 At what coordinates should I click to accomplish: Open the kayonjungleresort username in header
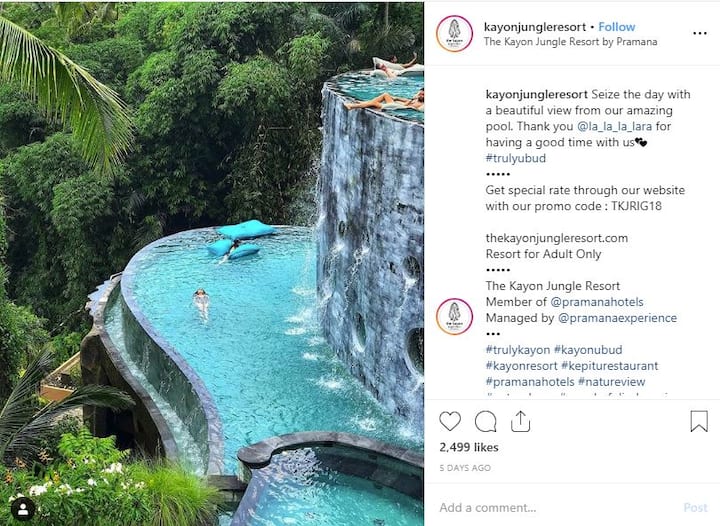pos(535,27)
